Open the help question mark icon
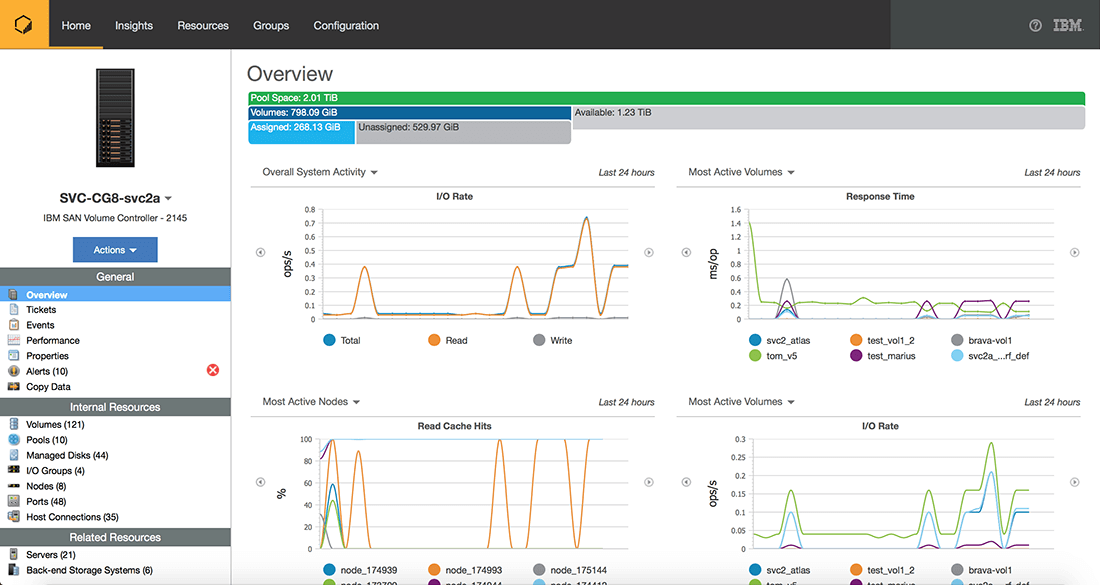The image size is (1100, 585). click(1035, 25)
